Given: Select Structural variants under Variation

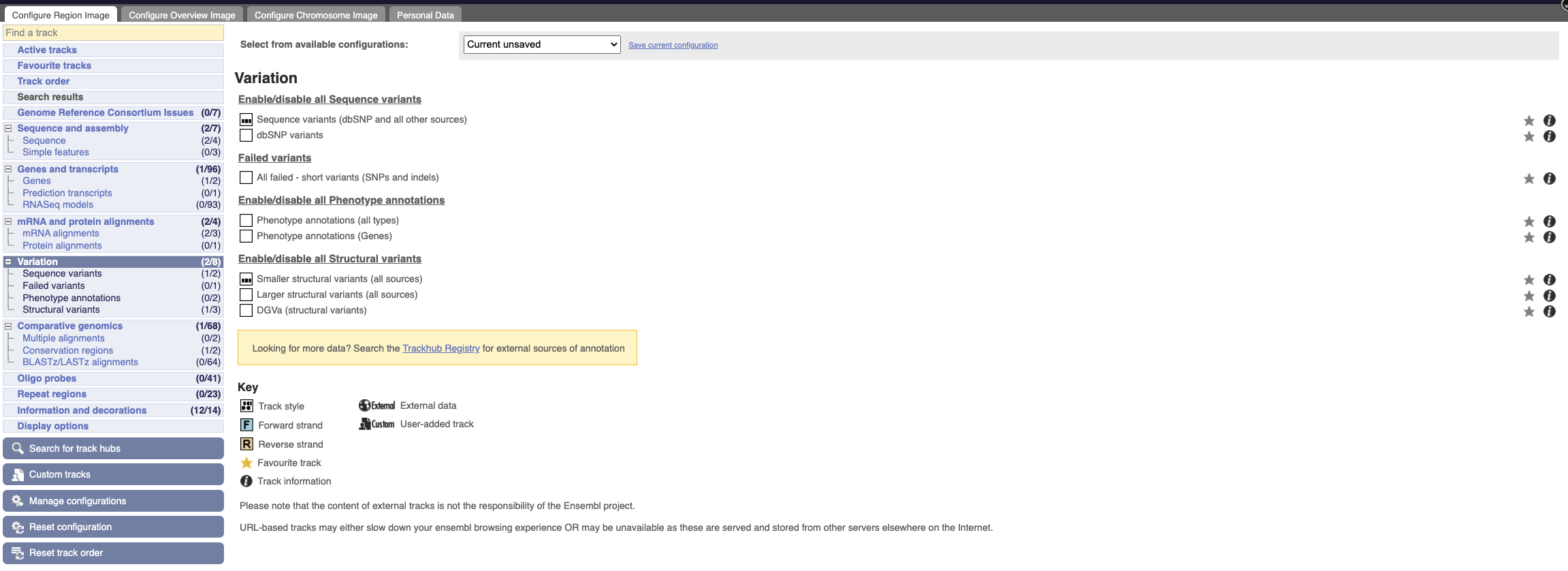Looking at the screenshot, I should 61,309.
